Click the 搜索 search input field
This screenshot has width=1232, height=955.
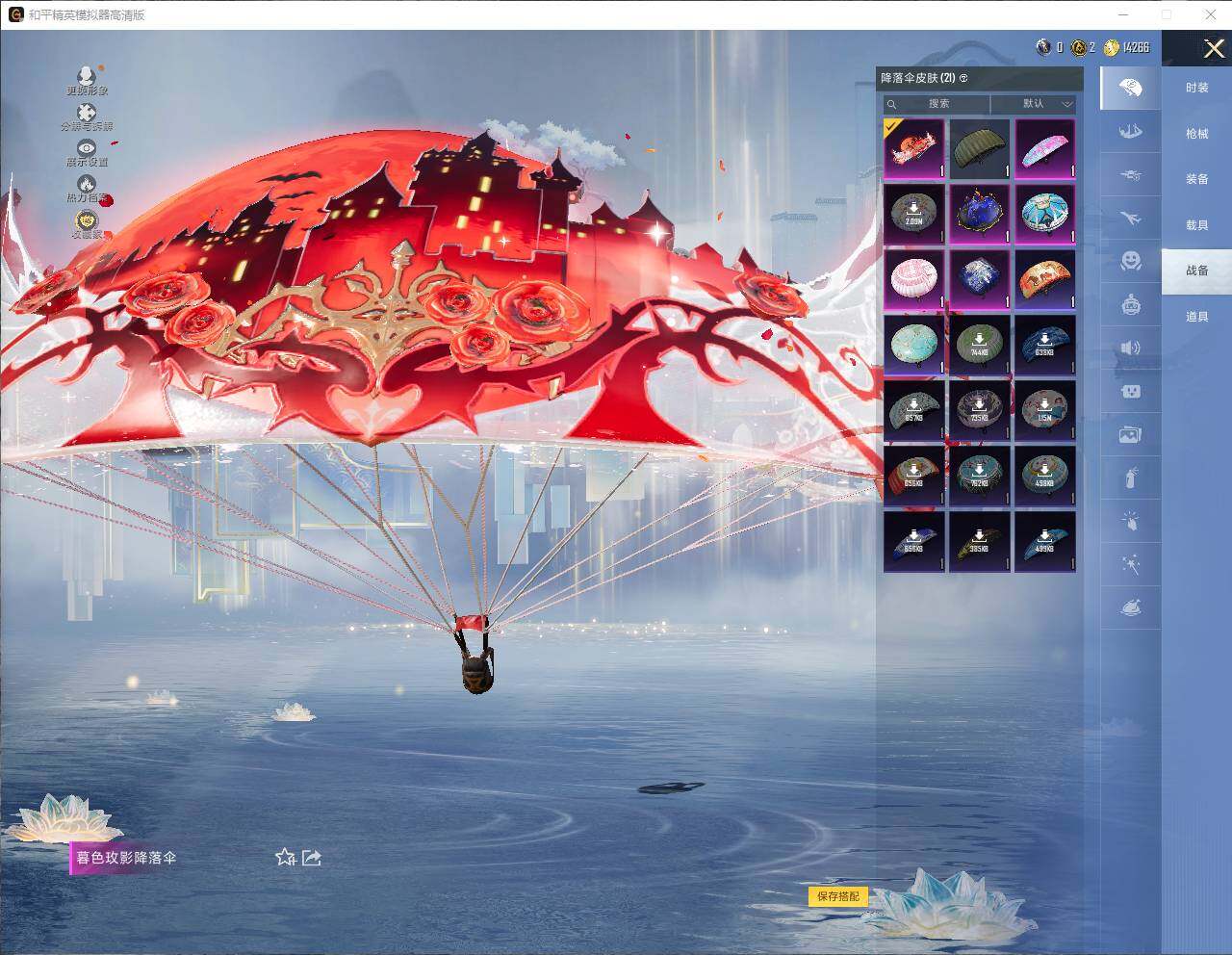(x=938, y=104)
